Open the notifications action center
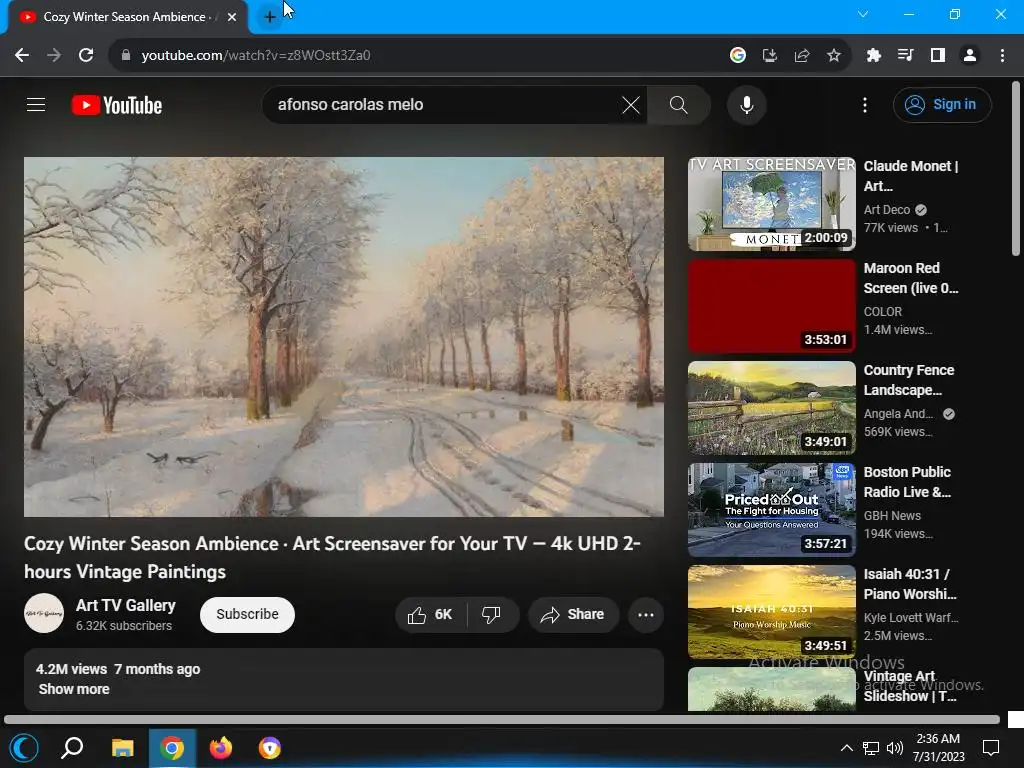The image size is (1024, 768). pos(991,748)
